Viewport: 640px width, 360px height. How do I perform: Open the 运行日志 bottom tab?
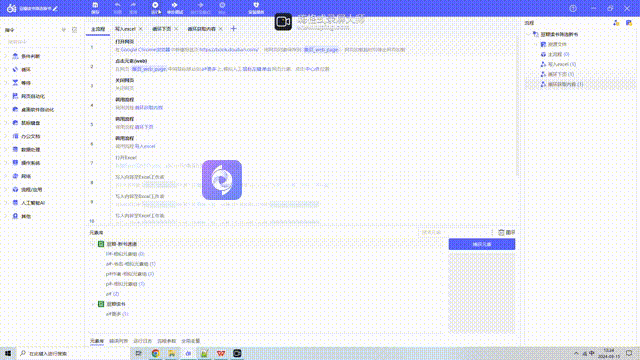[x=142, y=341]
